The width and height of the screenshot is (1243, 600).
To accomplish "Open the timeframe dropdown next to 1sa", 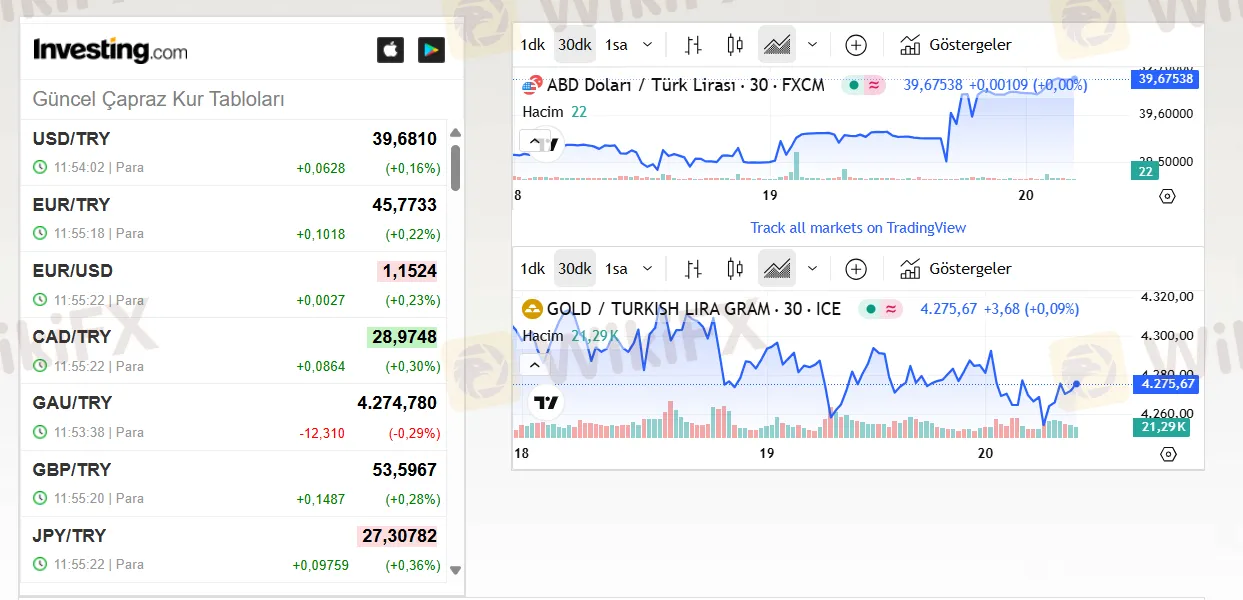I will 647,44.
